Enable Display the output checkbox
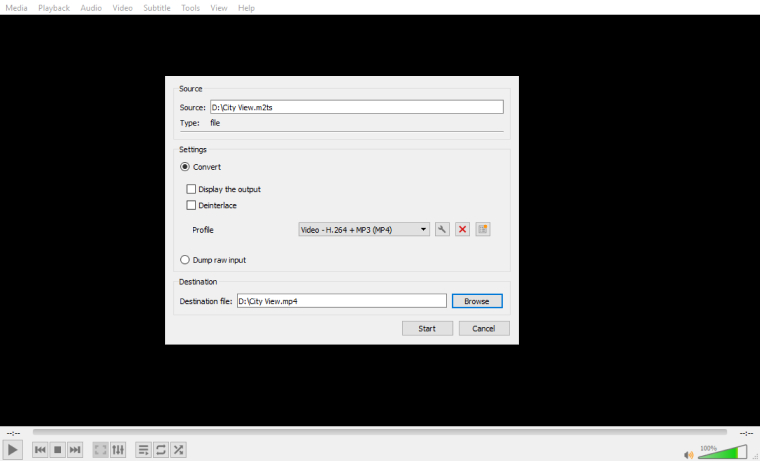Viewport: 760px width, 461px height. click(x=191, y=189)
